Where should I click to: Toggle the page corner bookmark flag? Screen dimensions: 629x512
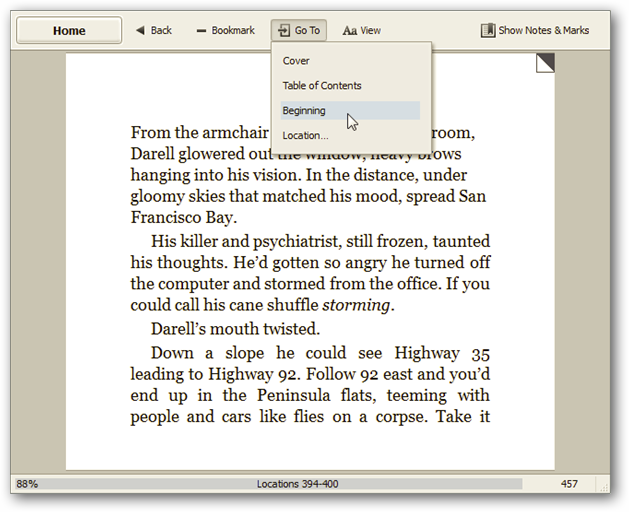pos(545,63)
